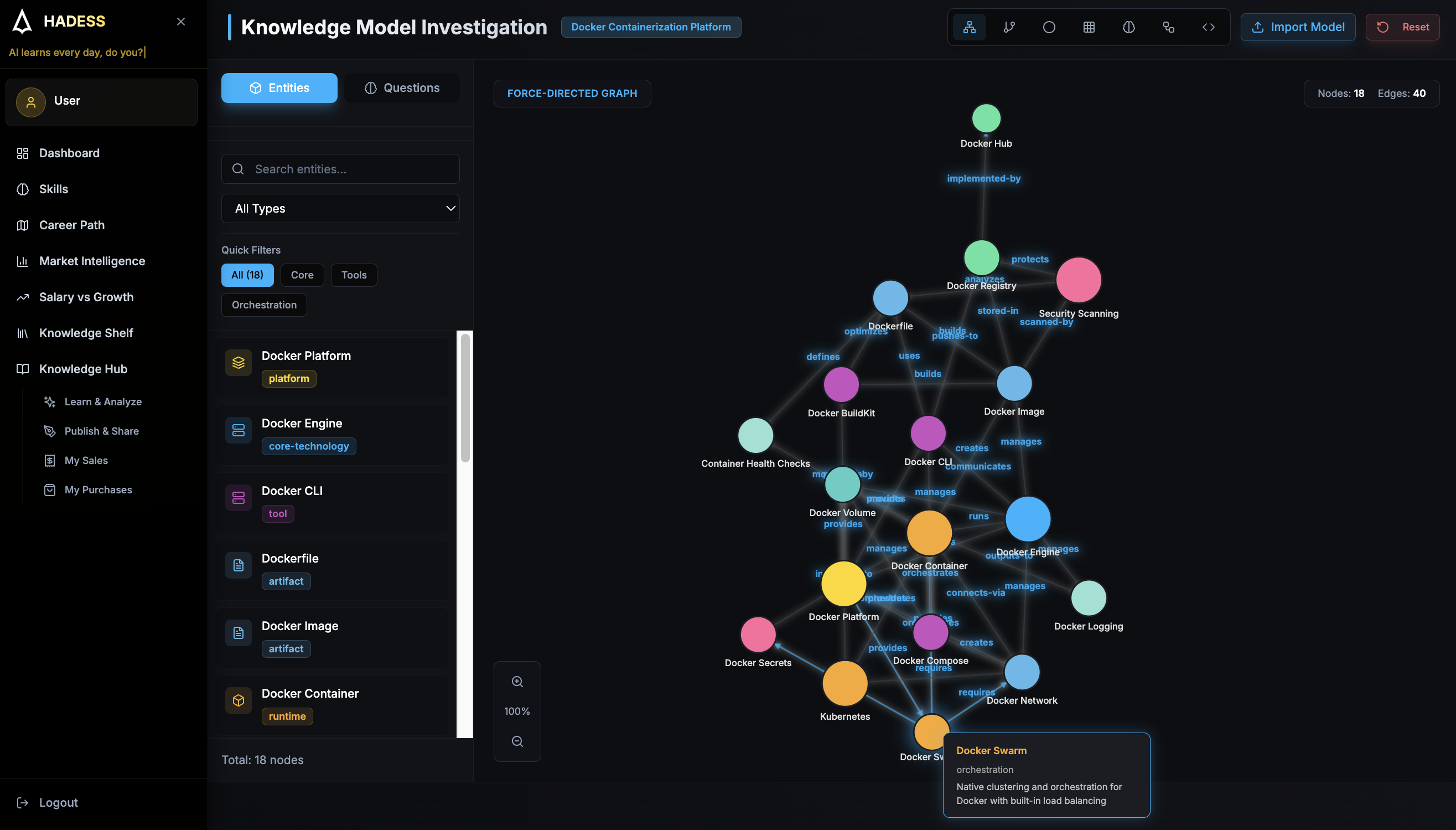Toggle the Core quick filter
Image resolution: width=1456 pixels, height=830 pixels.
click(302, 275)
